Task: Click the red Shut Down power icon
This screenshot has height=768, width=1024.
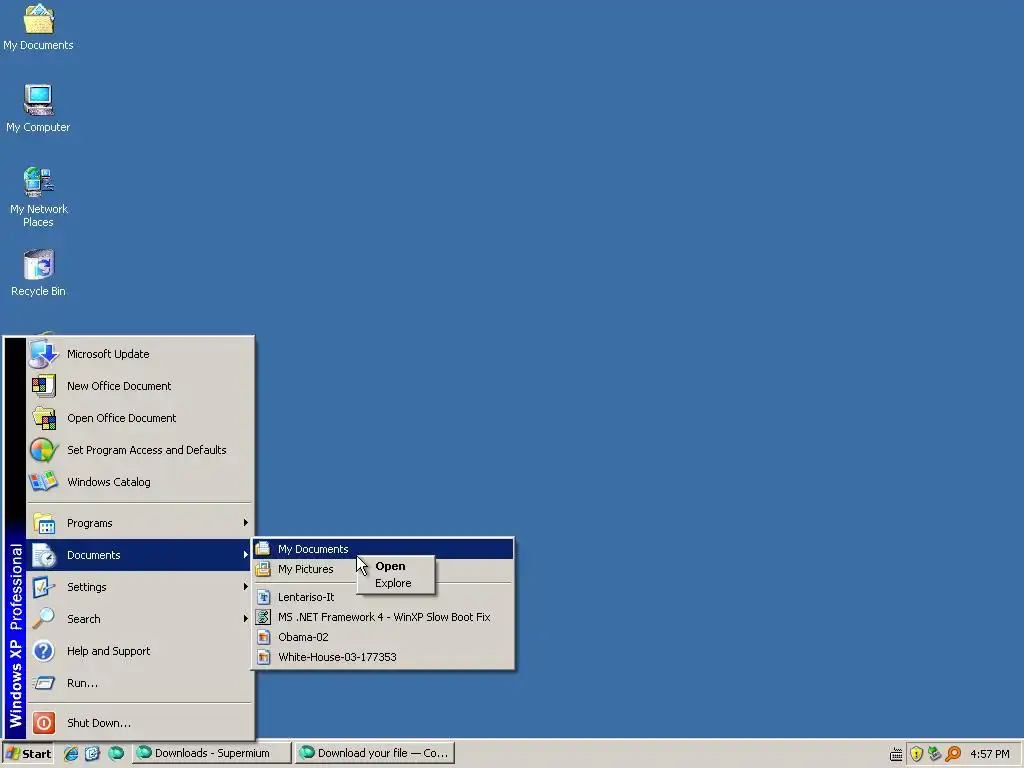Action: (x=44, y=723)
